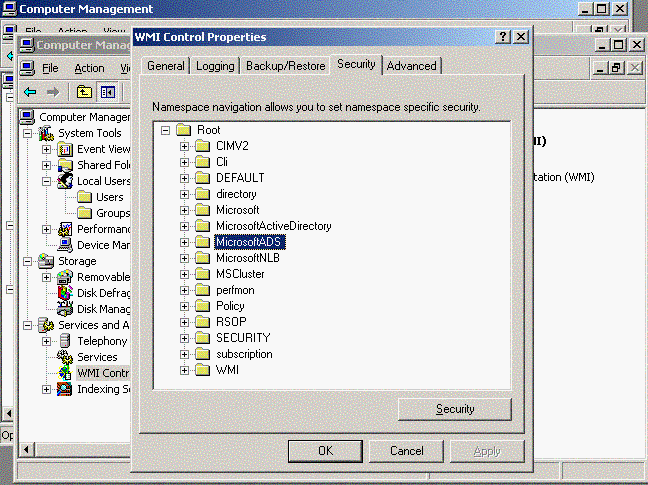Image resolution: width=648 pixels, height=485 pixels.
Task: Expand the CIMV2 namespace
Action: point(184,146)
